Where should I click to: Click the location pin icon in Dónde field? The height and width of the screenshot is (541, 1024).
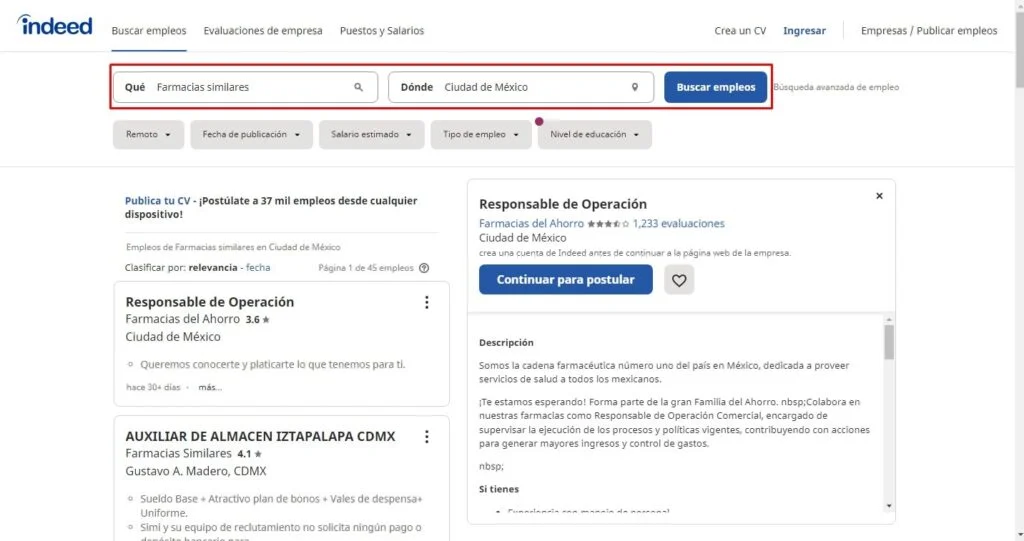(635, 87)
